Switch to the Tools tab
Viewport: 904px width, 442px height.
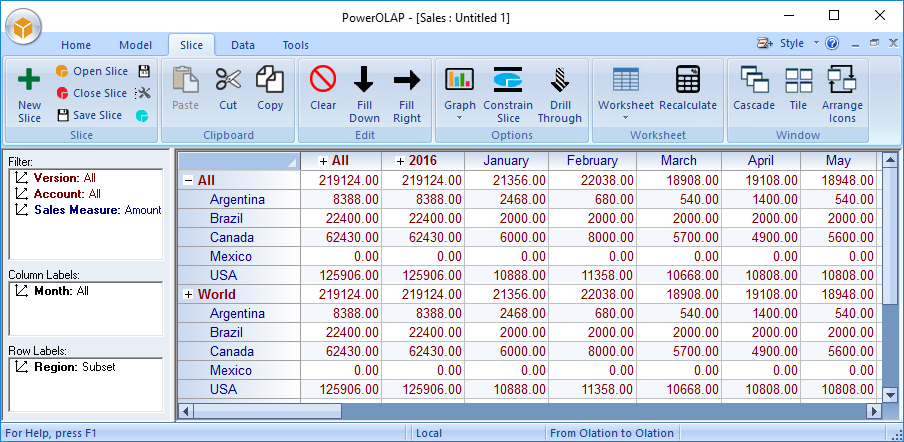[296, 45]
